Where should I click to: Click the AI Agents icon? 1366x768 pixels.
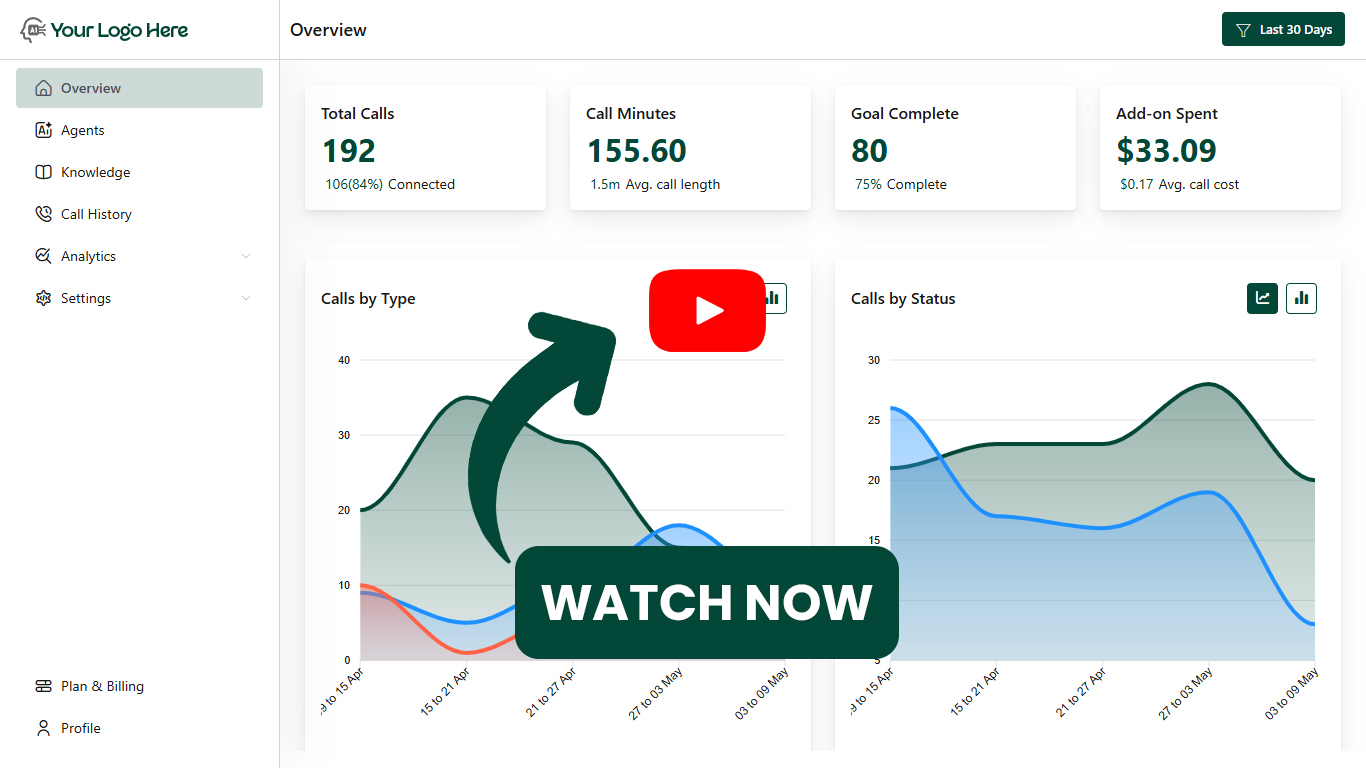tap(43, 130)
